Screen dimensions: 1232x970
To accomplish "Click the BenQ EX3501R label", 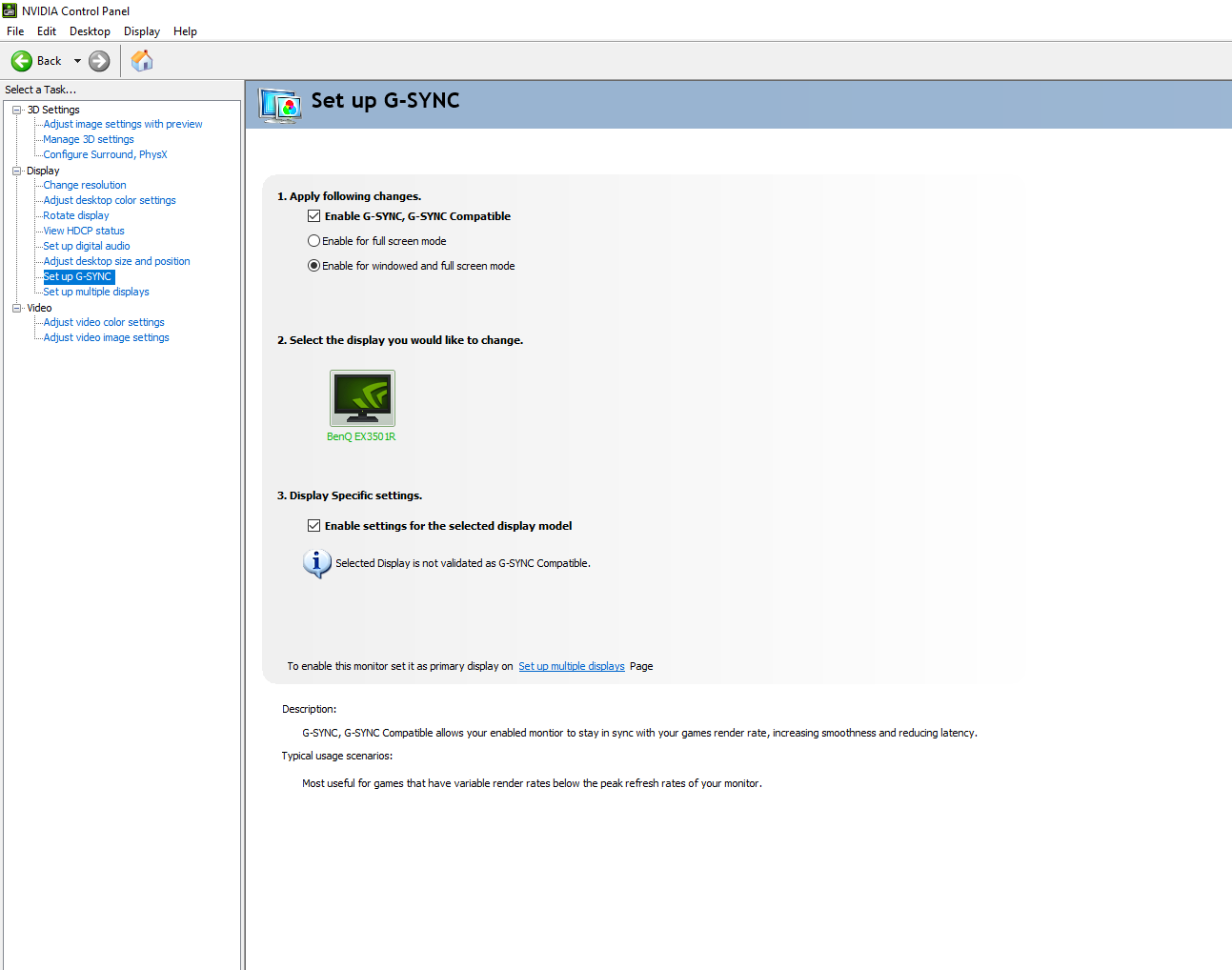I will [x=361, y=436].
